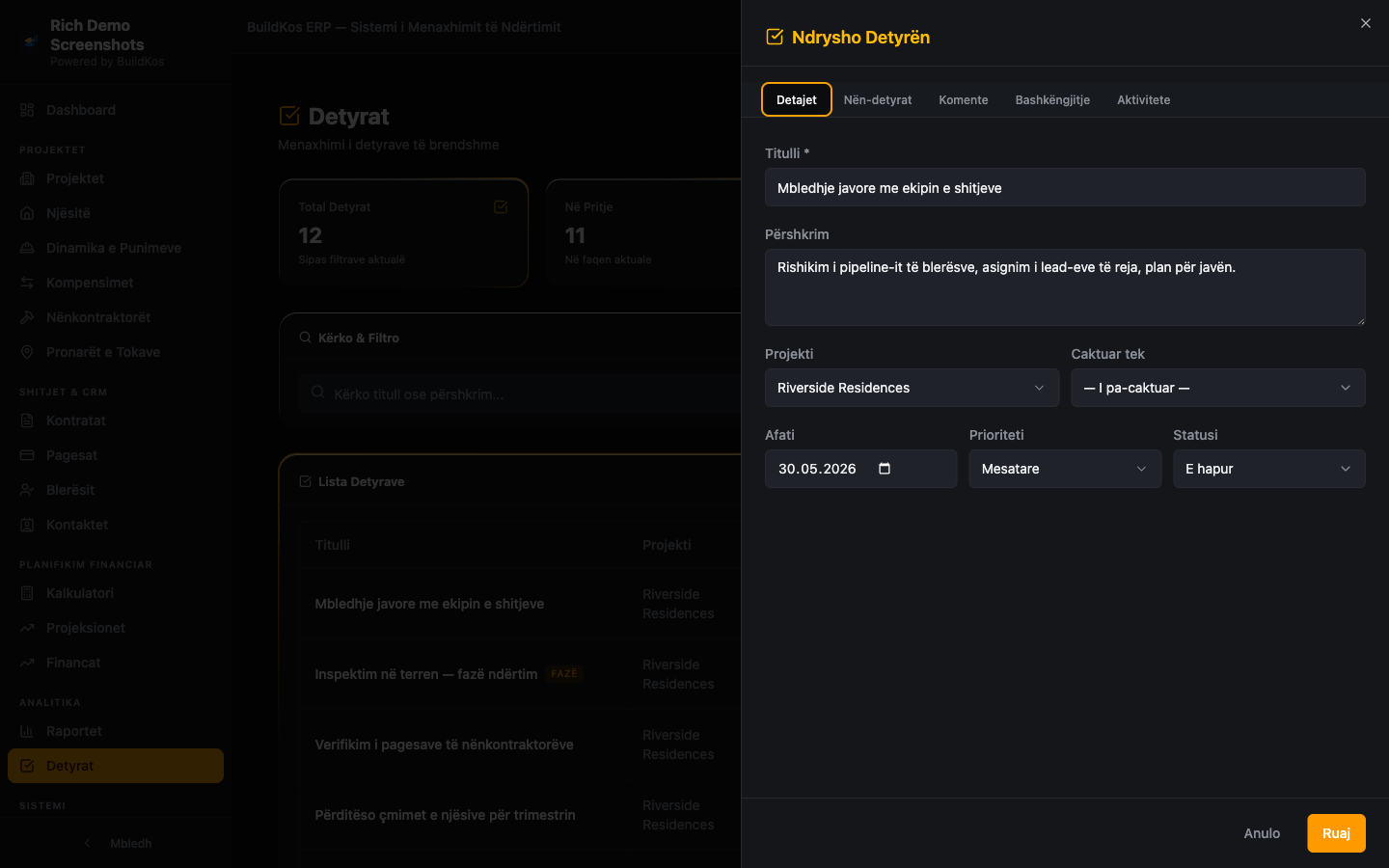Open the Bashkëngjitje tab
The width and height of the screenshot is (1389, 868).
[1052, 99]
